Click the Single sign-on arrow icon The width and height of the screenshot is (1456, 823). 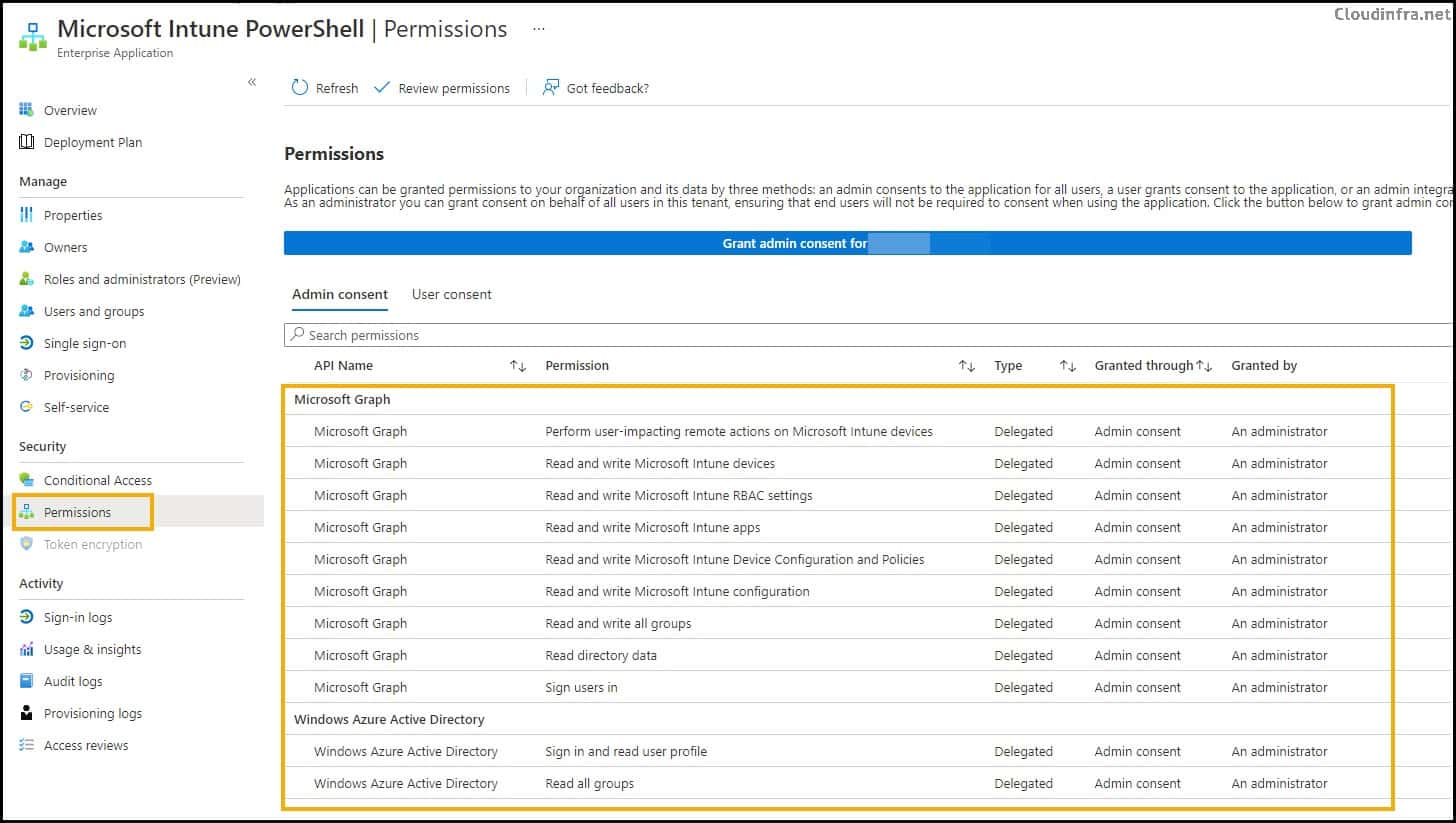(x=27, y=343)
